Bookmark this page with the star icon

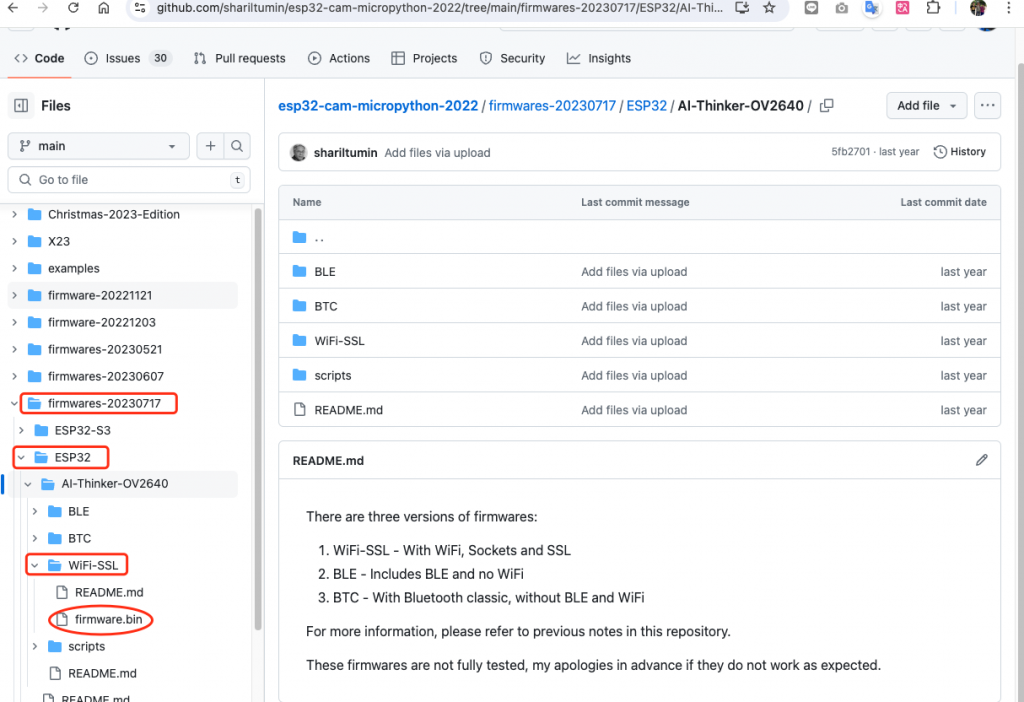[x=769, y=8]
